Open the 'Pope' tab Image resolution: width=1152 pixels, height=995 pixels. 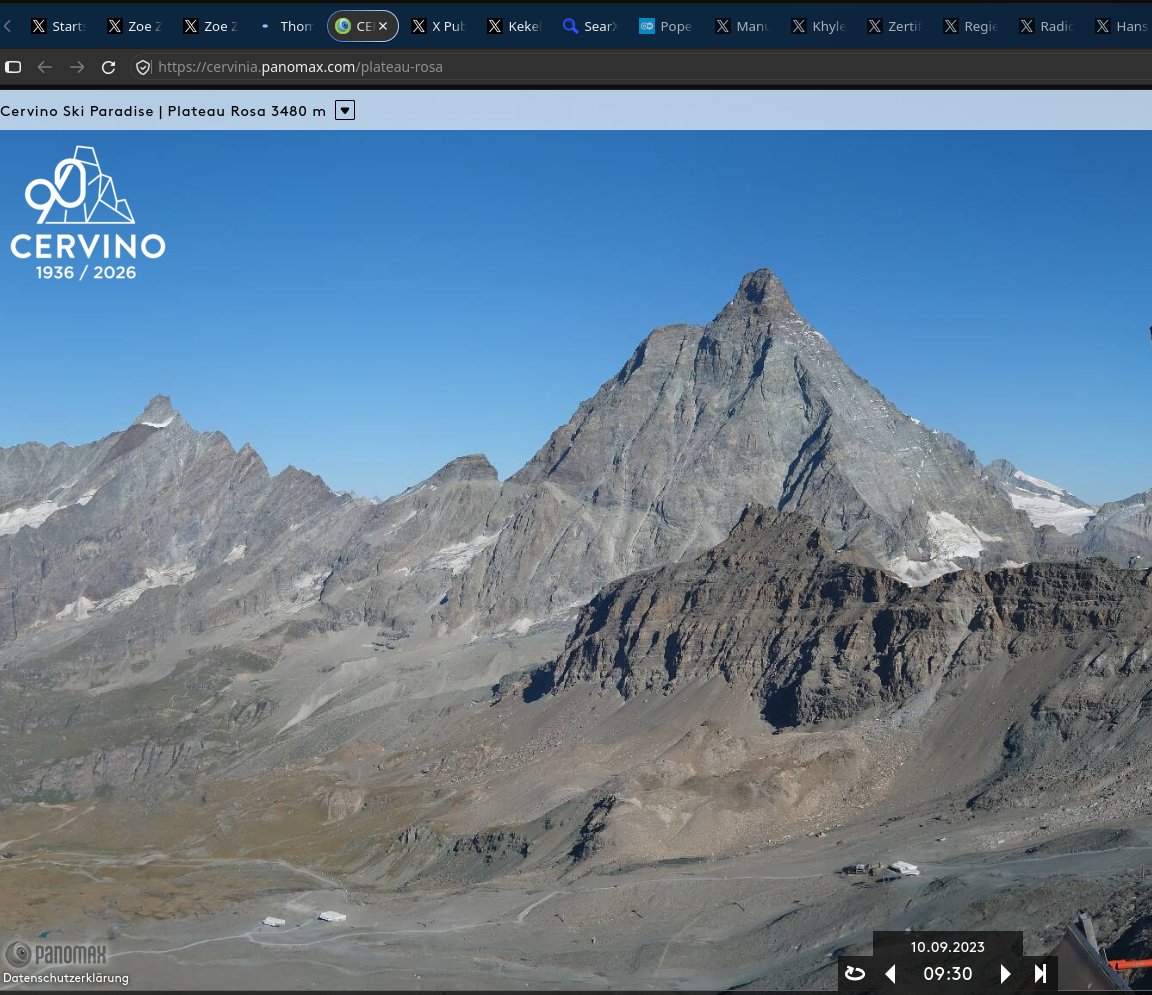click(666, 26)
